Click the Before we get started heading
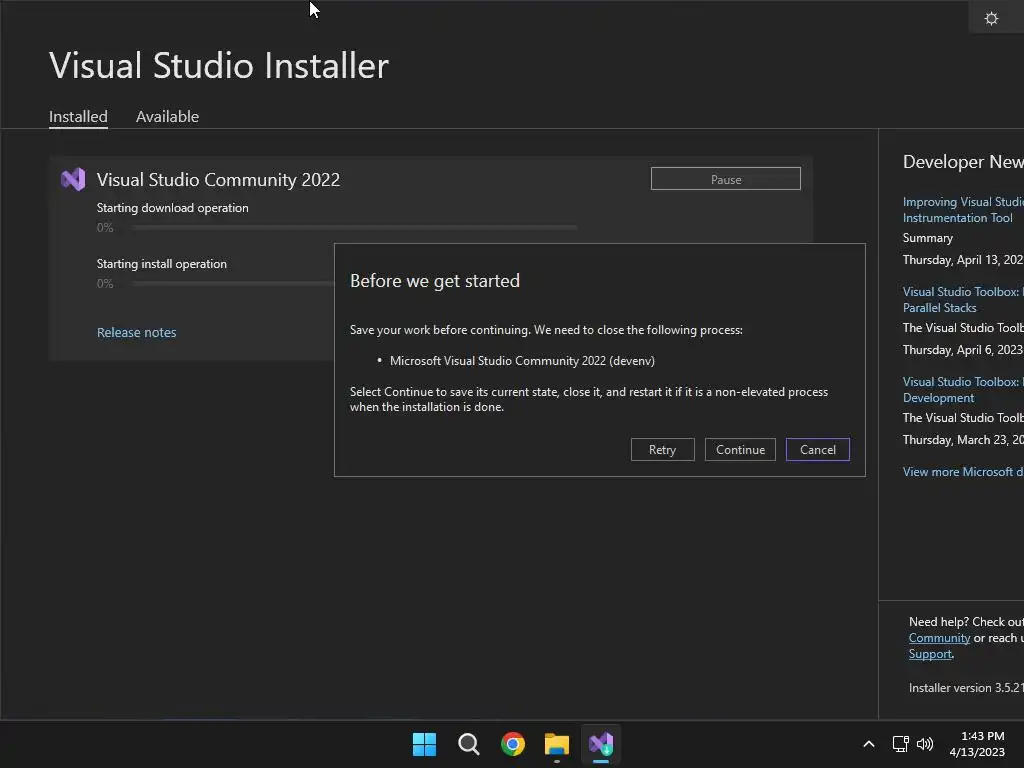The height and width of the screenshot is (768, 1024). point(435,281)
